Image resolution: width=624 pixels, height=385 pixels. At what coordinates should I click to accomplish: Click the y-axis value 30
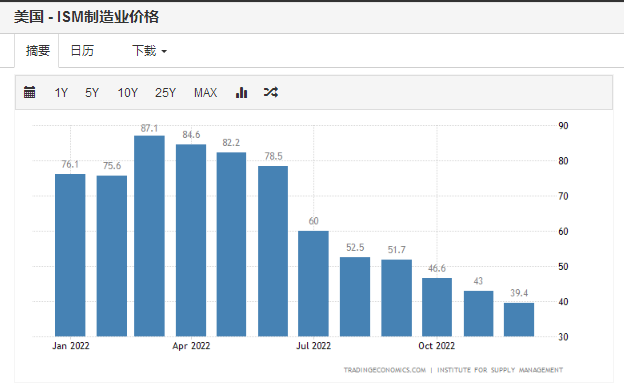(x=563, y=337)
